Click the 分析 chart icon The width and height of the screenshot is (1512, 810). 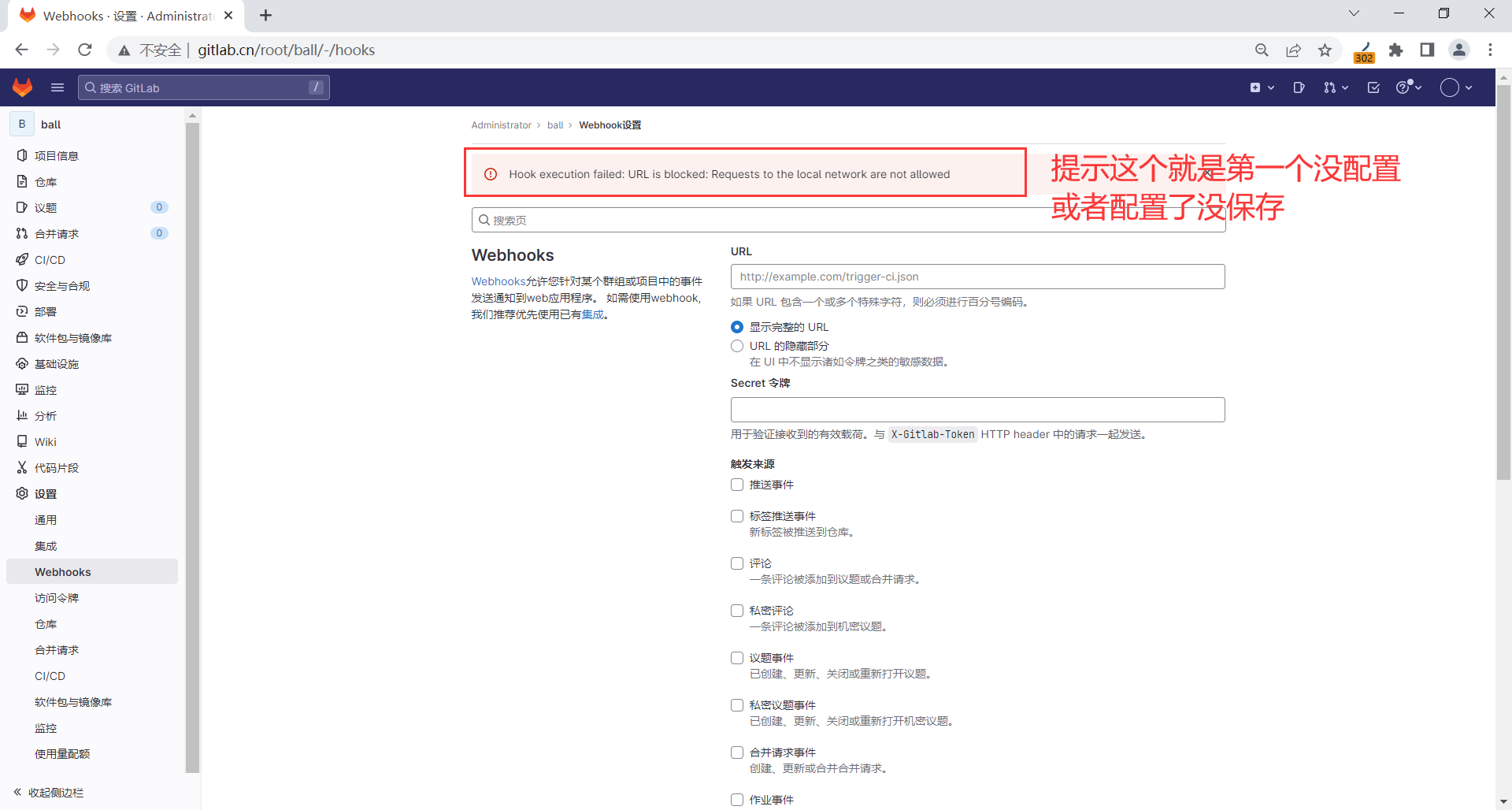[22, 415]
